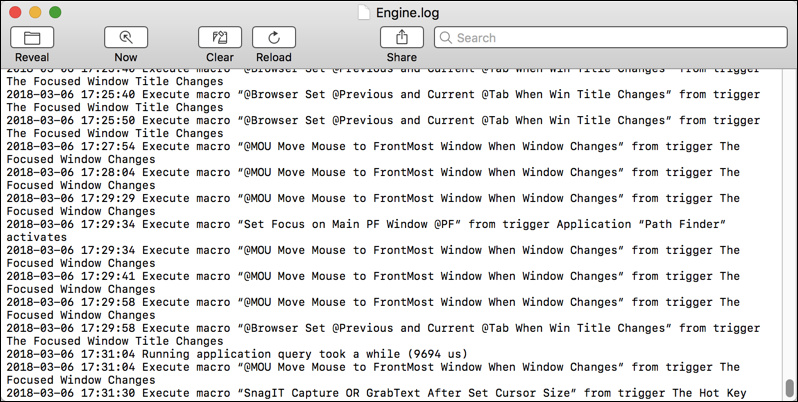Click the Now text label
Screen dimensions: 798x402
click(126, 58)
